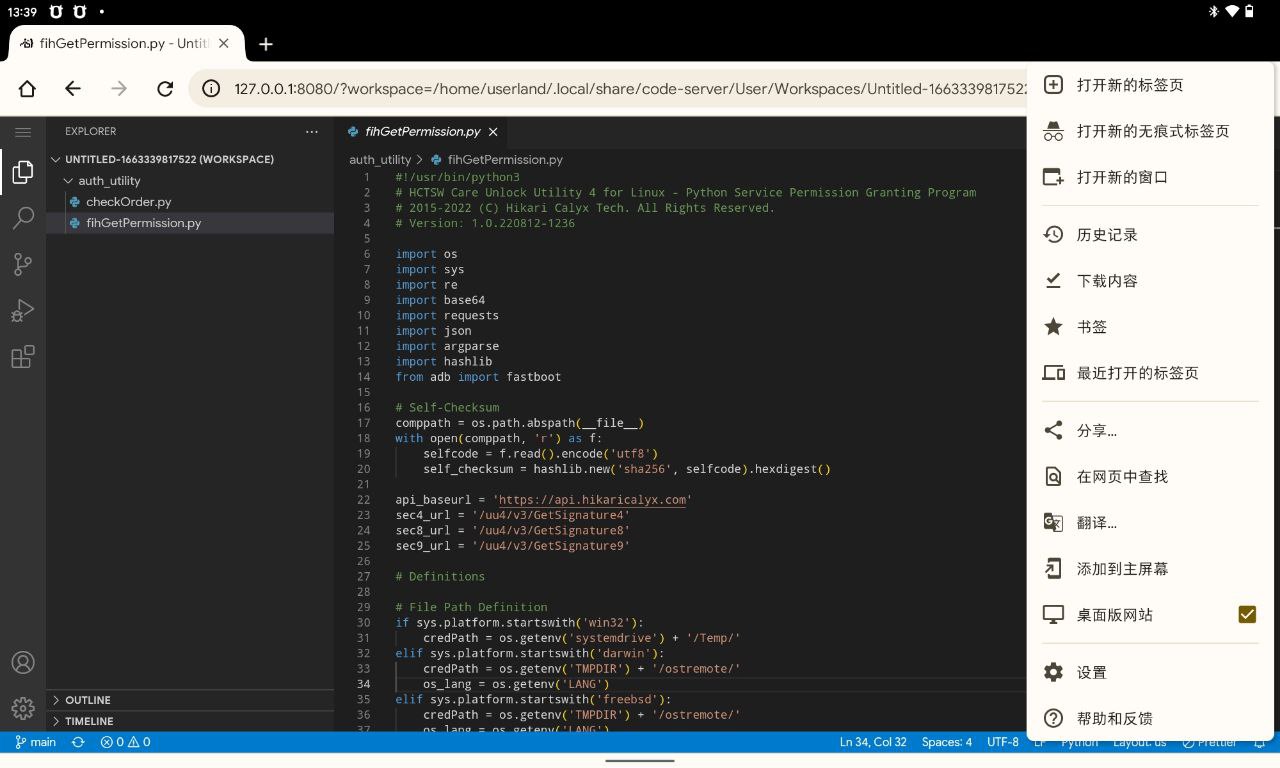Expand the OUTLINE panel

pyautogui.click(x=190, y=700)
